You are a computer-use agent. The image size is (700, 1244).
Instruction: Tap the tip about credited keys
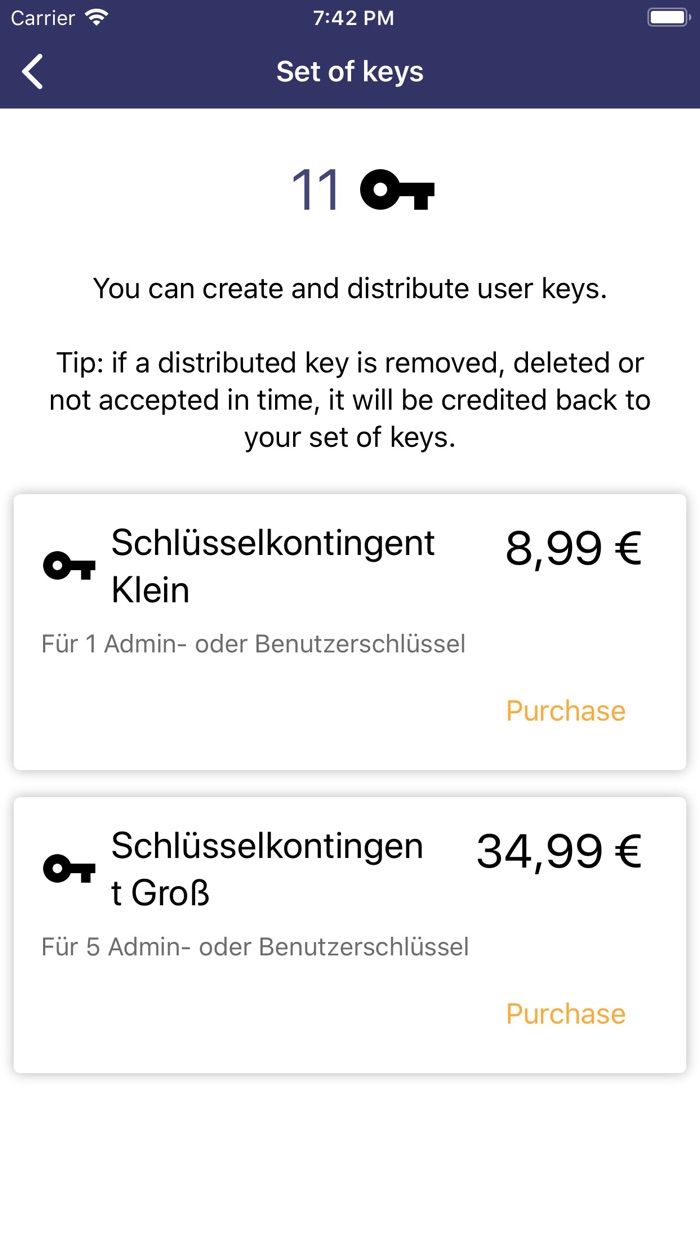tap(350, 400)
